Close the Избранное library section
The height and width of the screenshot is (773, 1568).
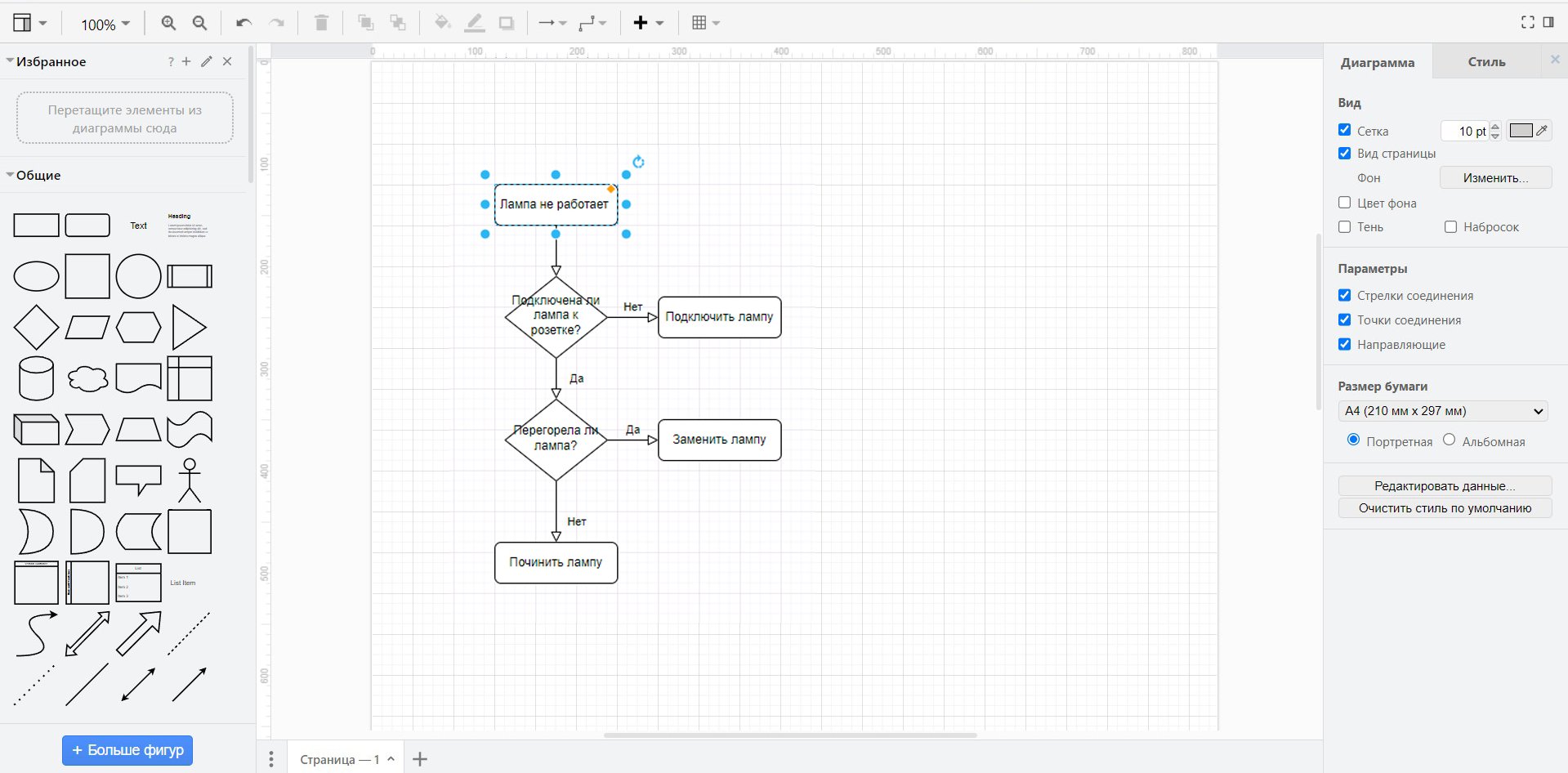(x=227, y=61)
